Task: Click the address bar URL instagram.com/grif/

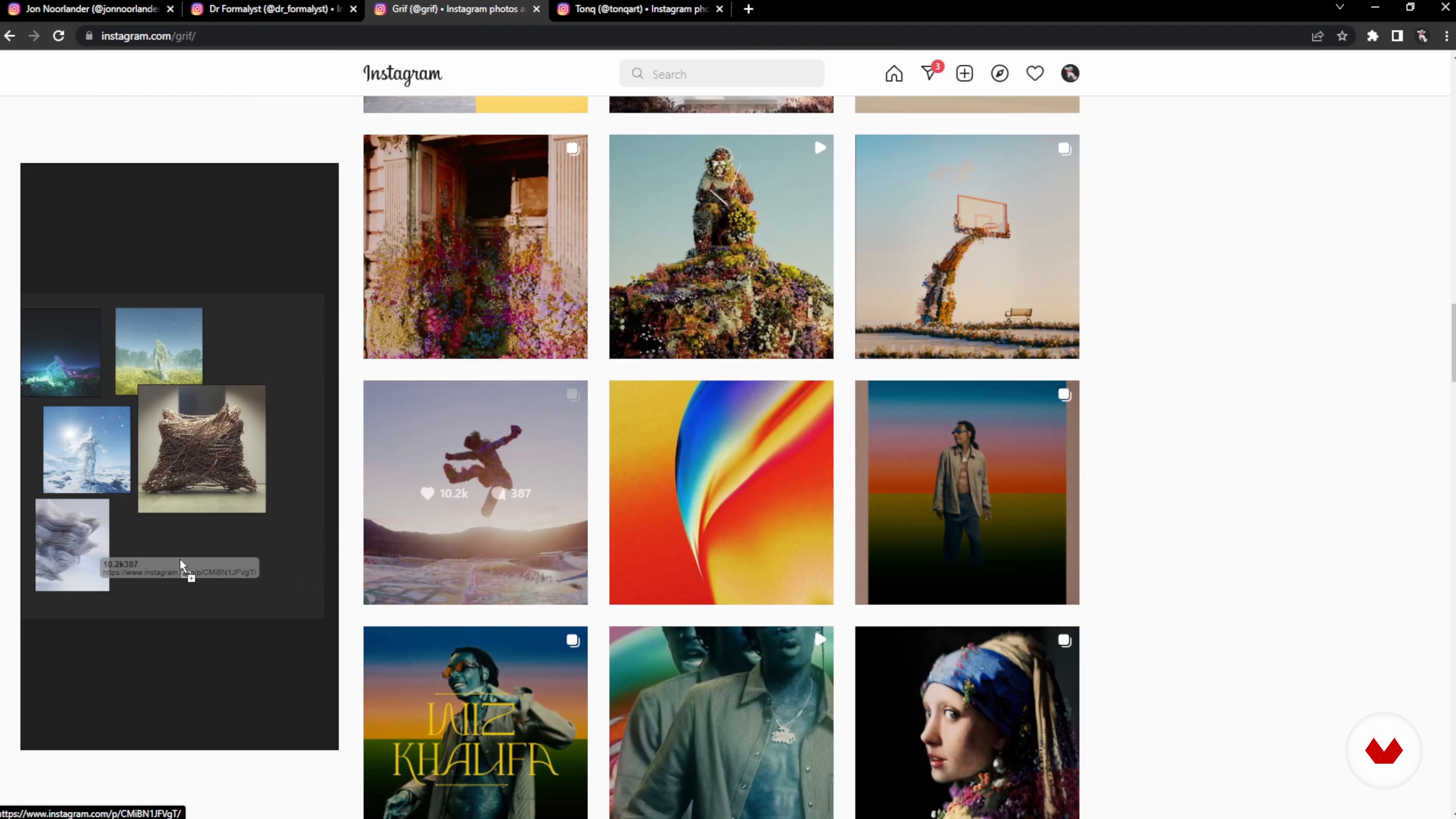Action: point(148,36)
